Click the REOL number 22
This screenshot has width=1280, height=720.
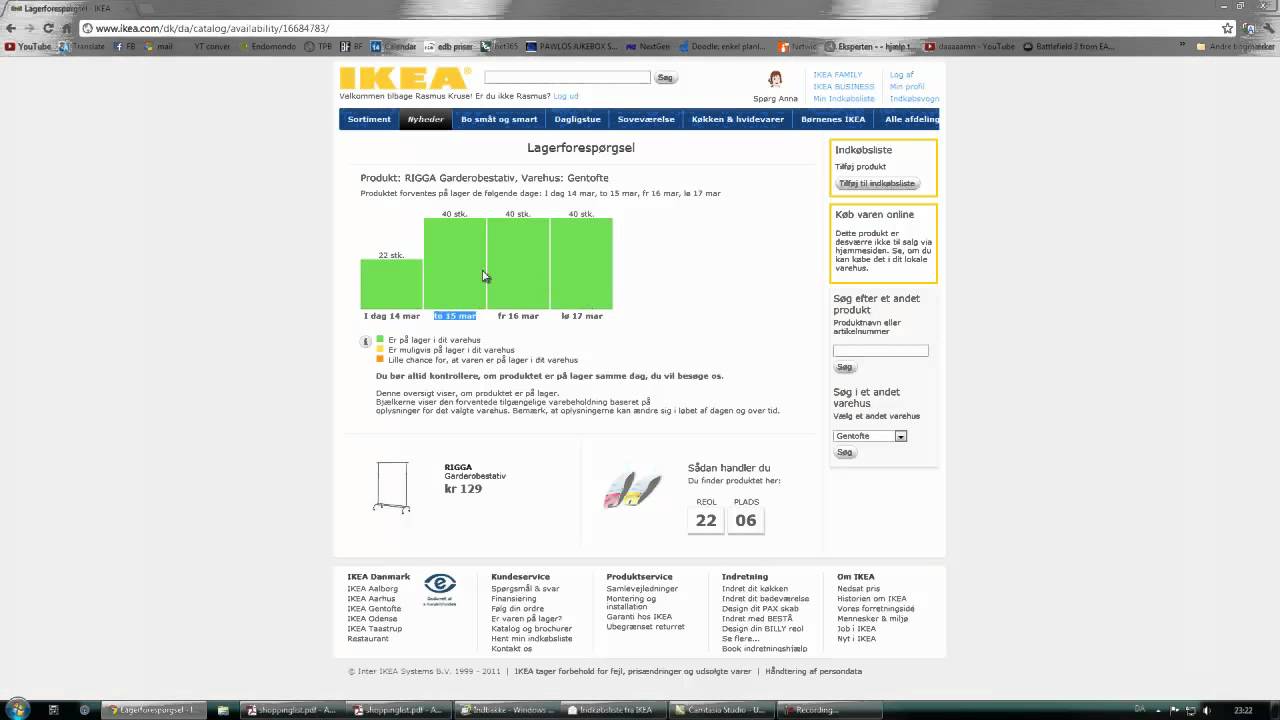(706, 520)
